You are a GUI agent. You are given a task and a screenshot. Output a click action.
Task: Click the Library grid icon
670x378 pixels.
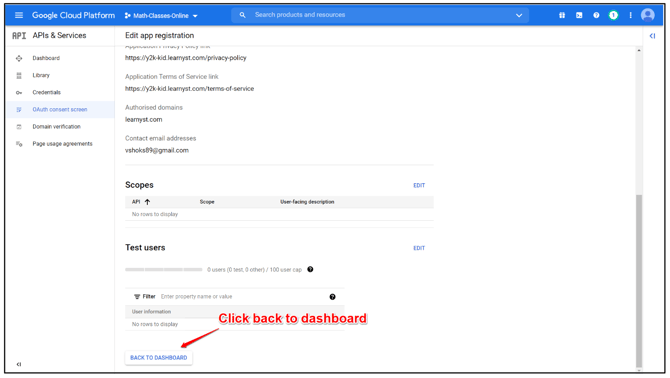tap(19, 75)
